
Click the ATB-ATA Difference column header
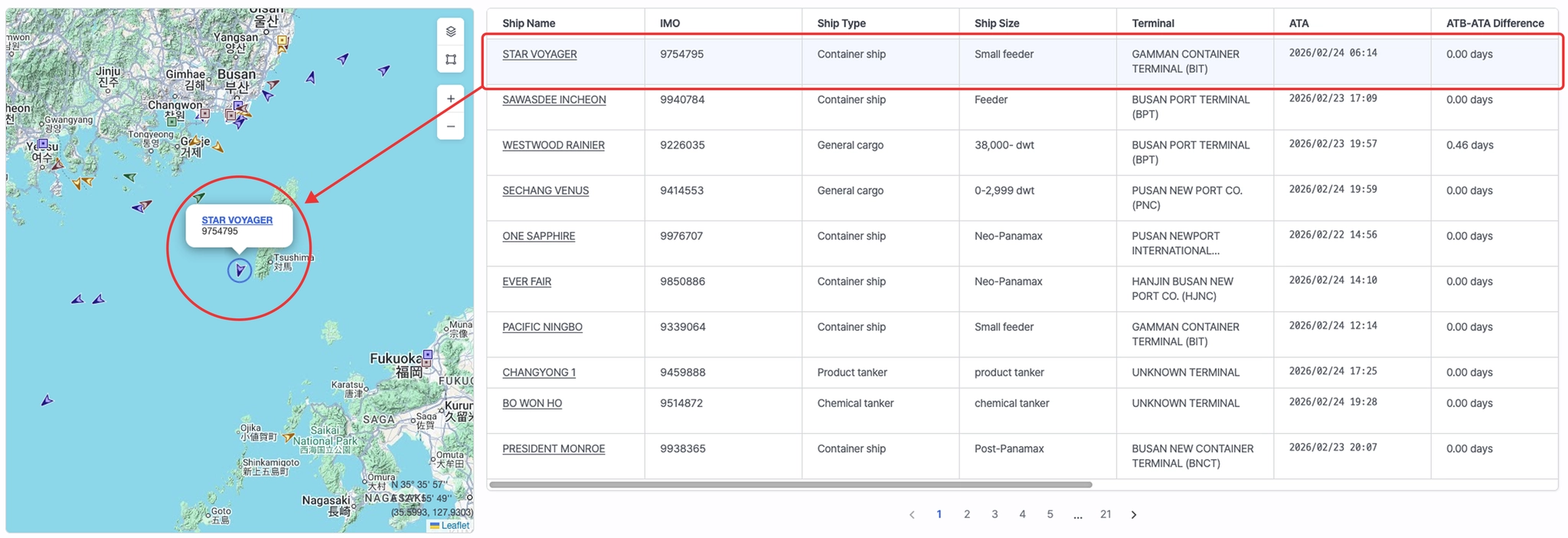point(1495,24)
